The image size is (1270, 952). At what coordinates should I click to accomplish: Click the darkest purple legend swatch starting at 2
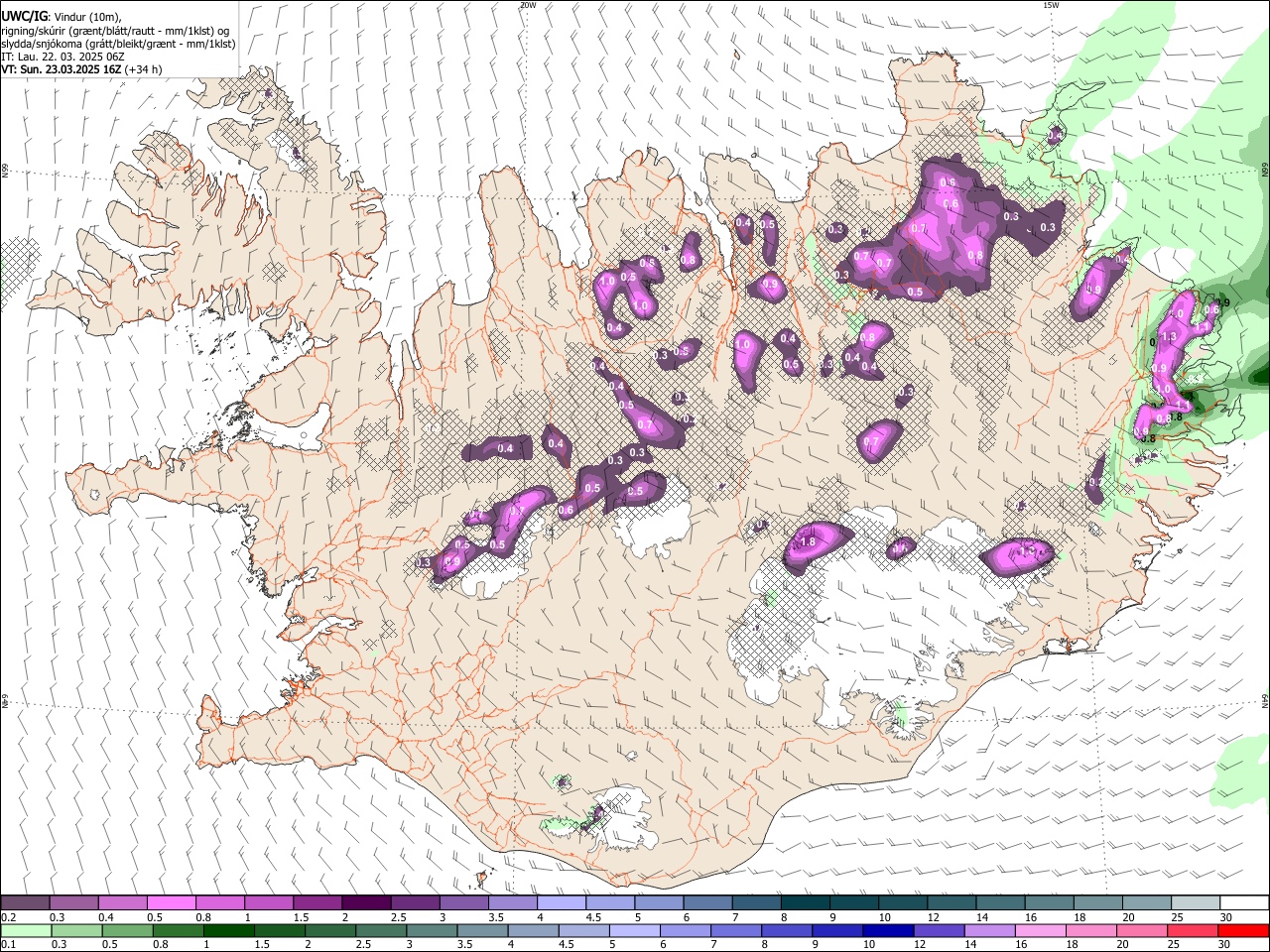365,902
